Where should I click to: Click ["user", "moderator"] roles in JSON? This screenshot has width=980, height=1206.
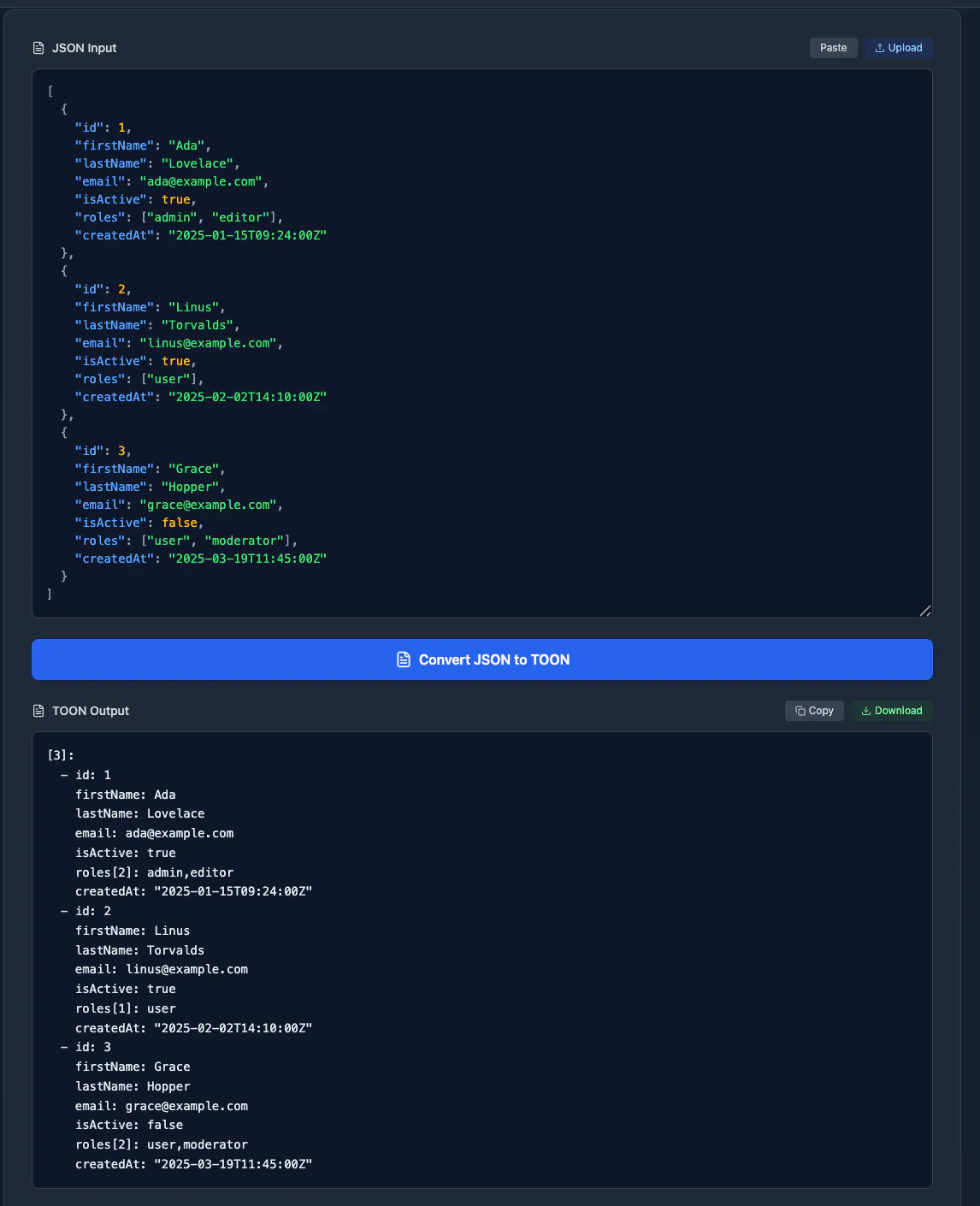click(215, 541)
